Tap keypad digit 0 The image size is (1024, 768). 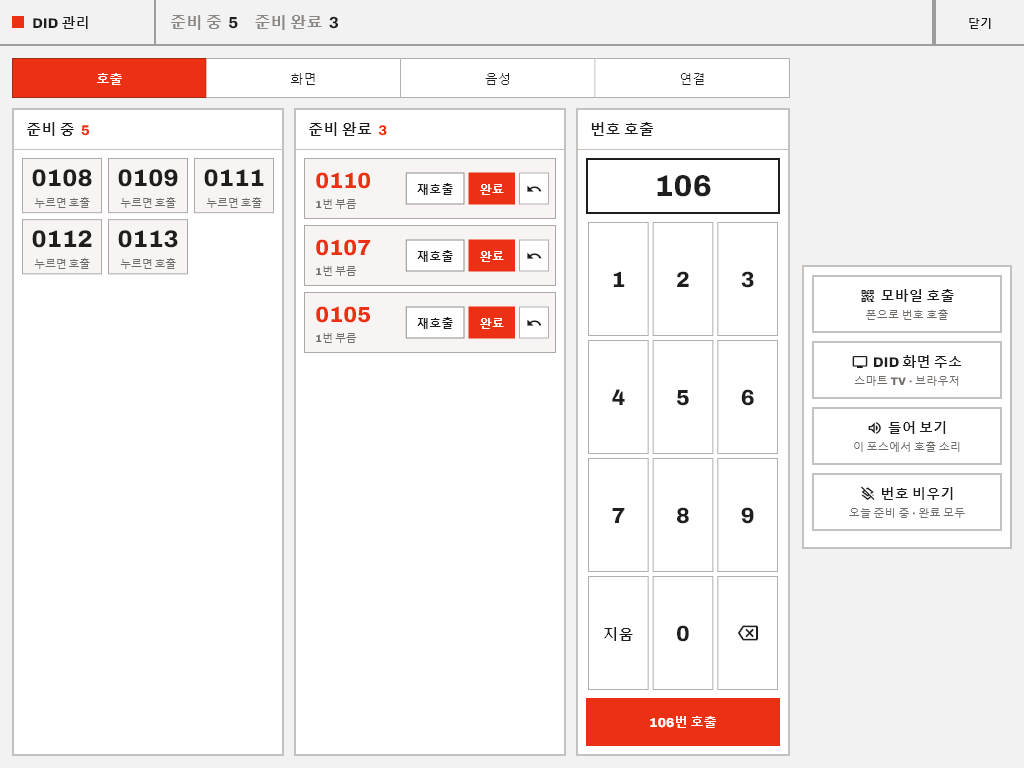point(682,633)
